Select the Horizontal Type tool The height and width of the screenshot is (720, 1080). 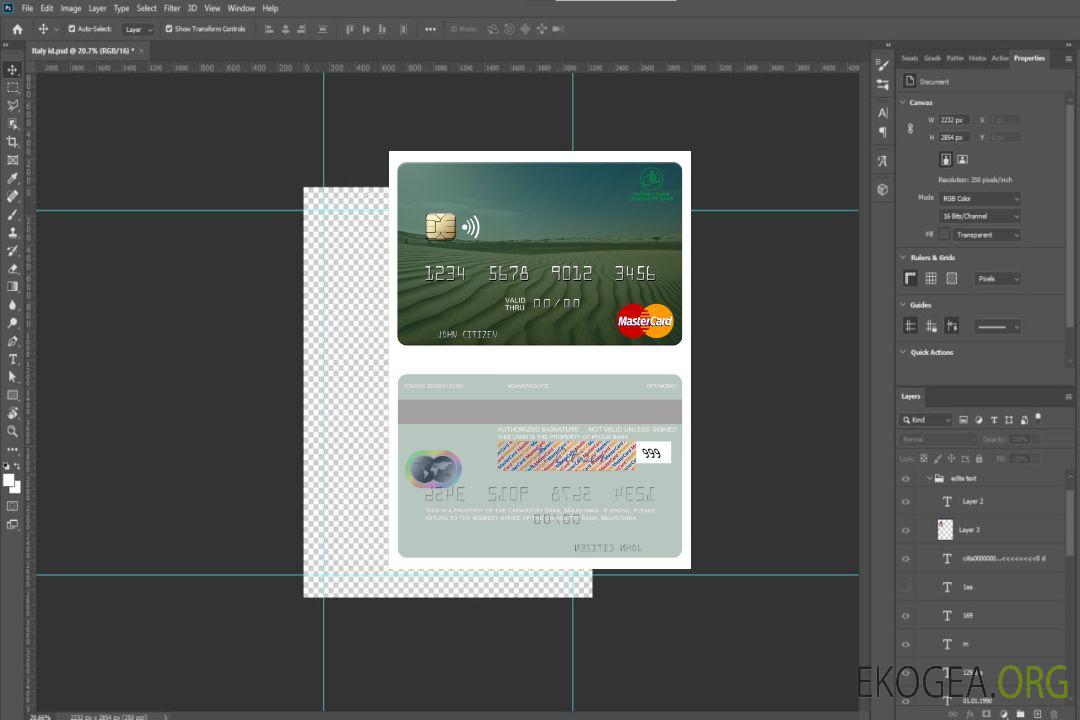point(13,359)
